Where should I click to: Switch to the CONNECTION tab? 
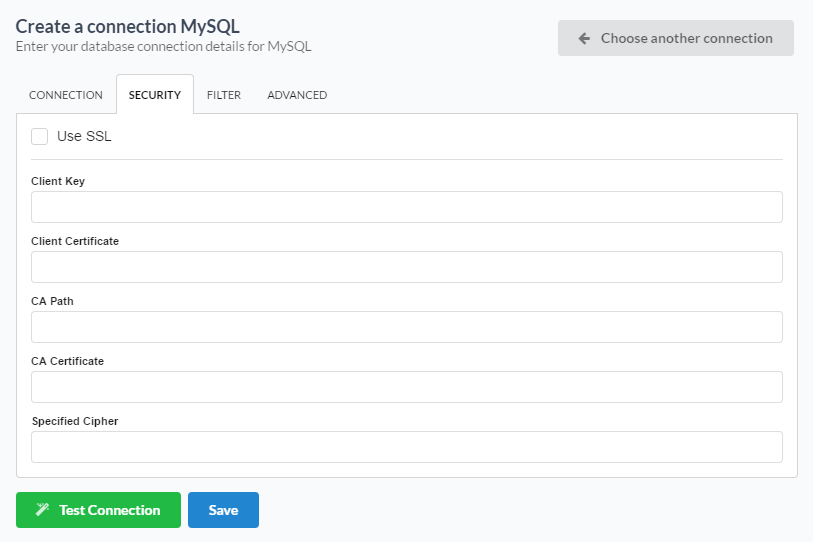tap(66, 95)
